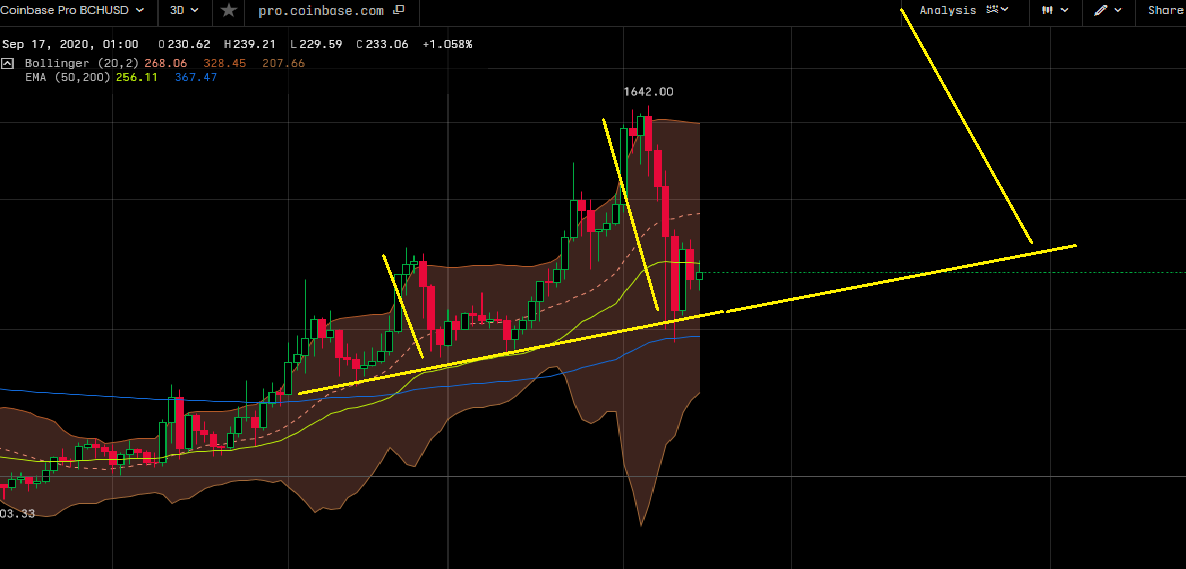Viewport: 1186px width, 569px height.
Task: Star this chart as a favorite
Action: [x=228, y=11]
